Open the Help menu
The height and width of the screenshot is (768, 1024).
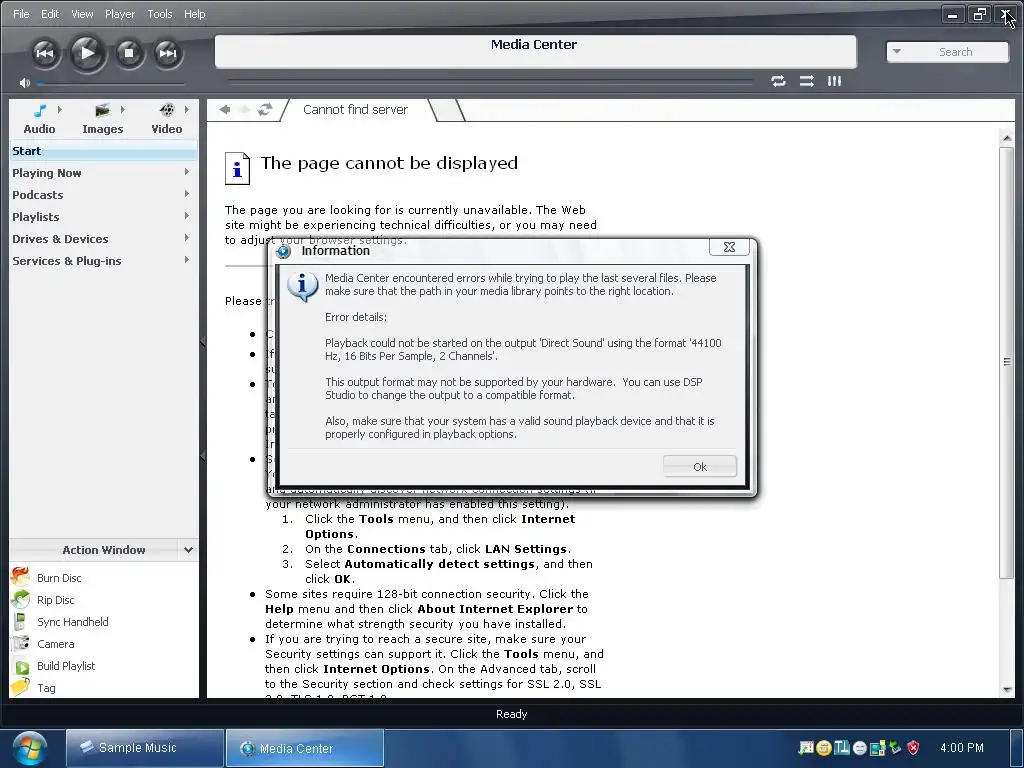[x=194, y=14]
